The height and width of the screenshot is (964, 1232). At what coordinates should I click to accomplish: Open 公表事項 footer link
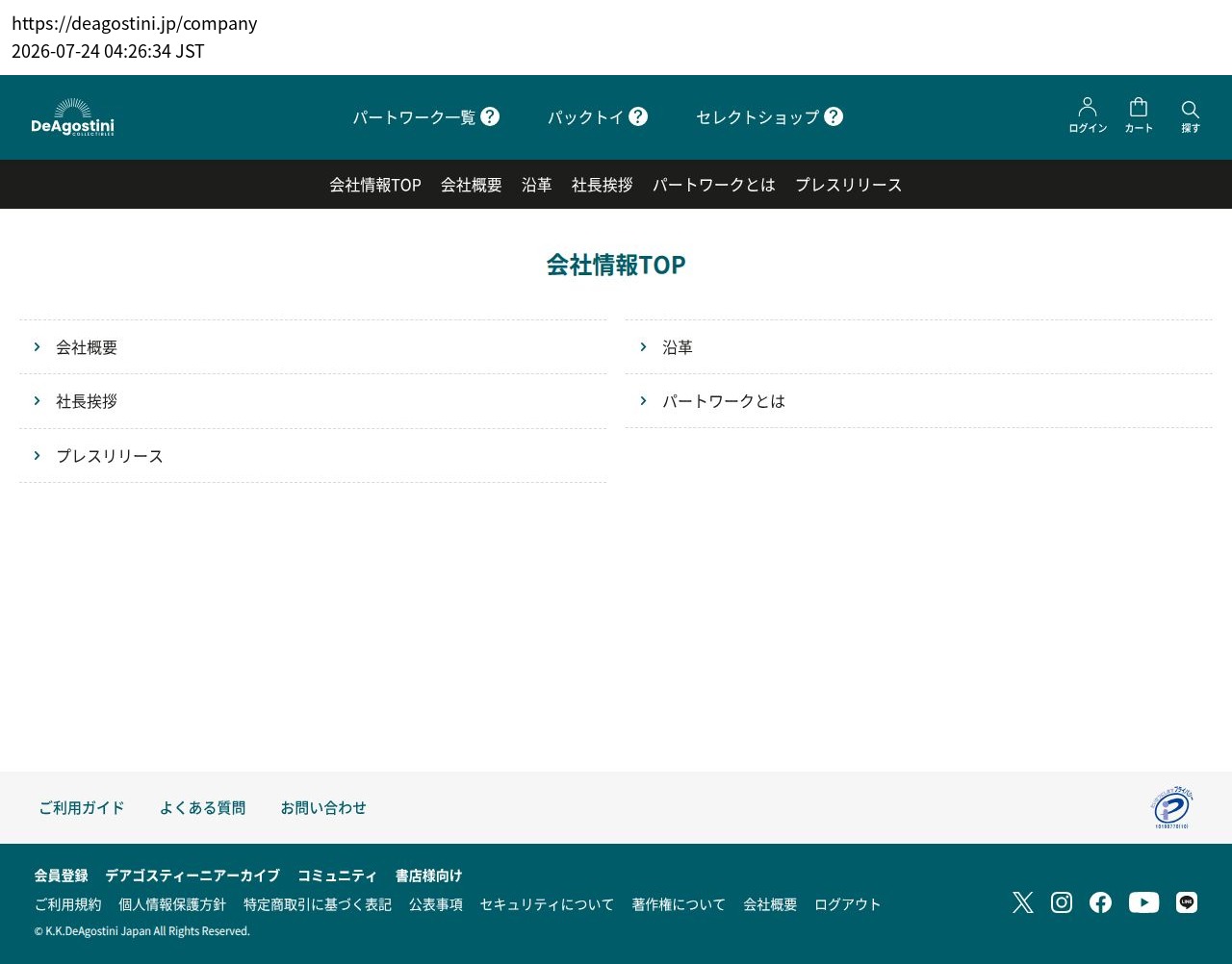(436, 904)
